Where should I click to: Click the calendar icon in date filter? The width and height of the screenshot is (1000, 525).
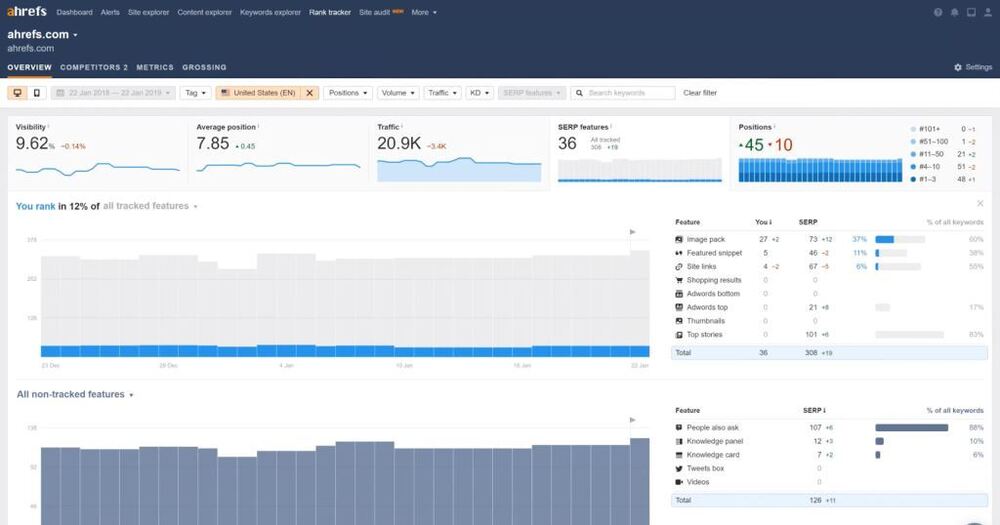pyautogui.click(x=61, y=93)
